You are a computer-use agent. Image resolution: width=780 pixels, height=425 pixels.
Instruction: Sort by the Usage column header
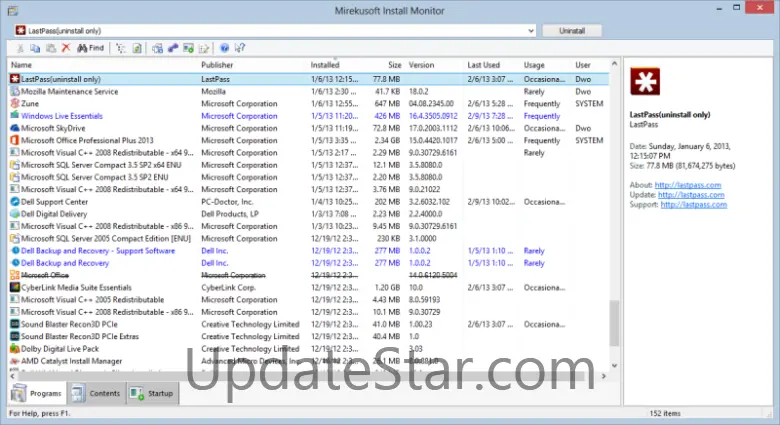tap(534, 65)
